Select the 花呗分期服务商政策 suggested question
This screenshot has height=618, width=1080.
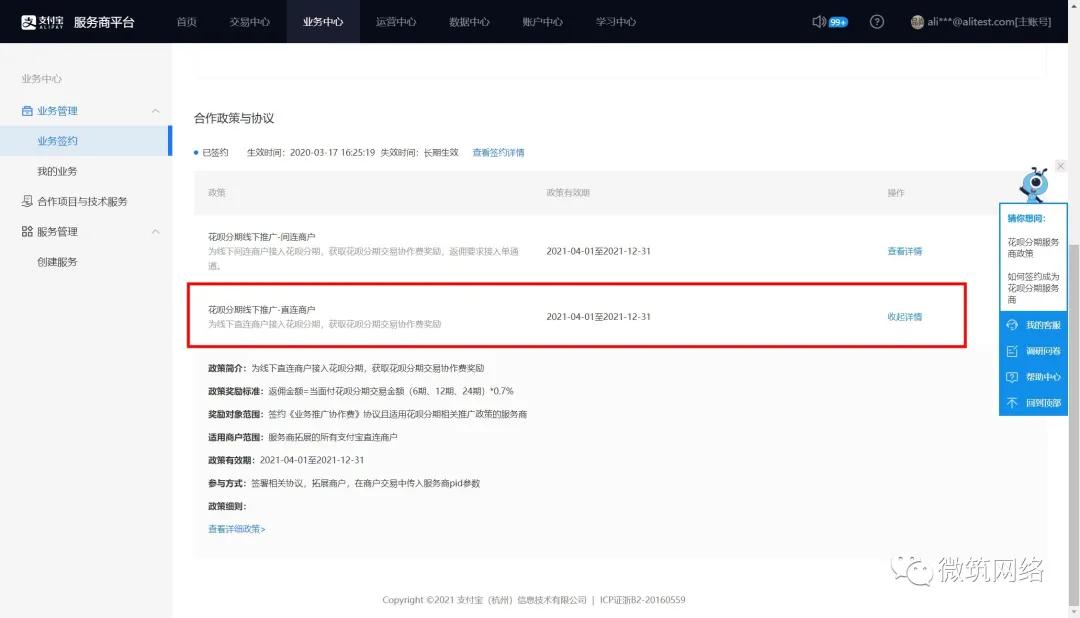click(1033, 248)
